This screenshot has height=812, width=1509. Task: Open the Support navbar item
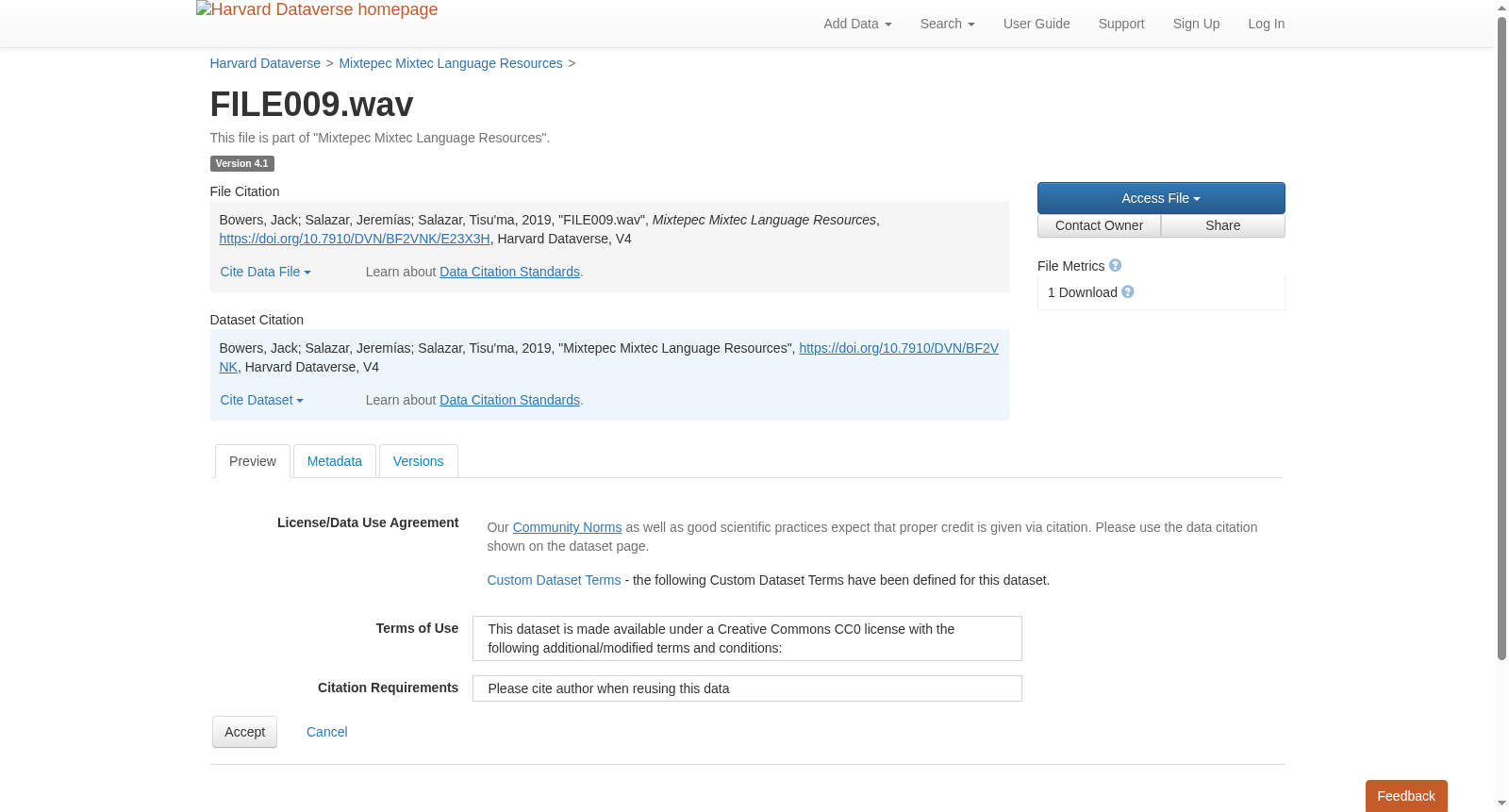(x=1121, y=24)
